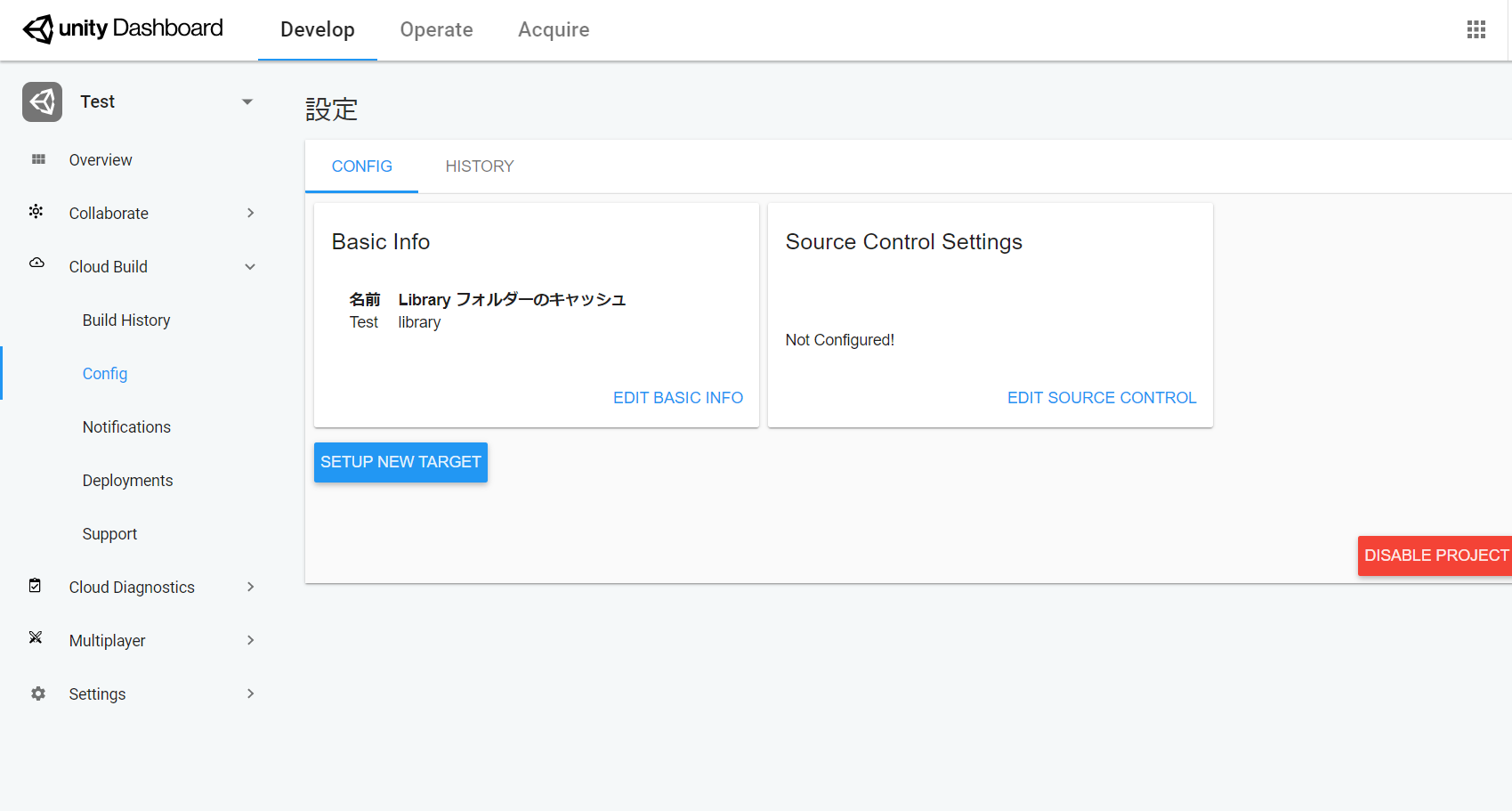Click the library cache value
Image resolution: width=1512 pixels, height=811 pixels.
click(419, 322)
